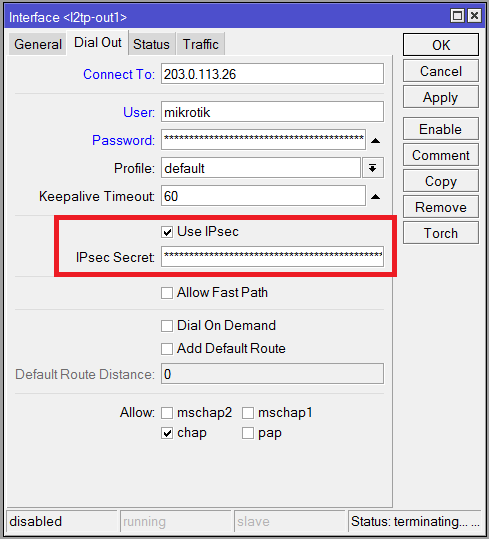The height and width of the screenshot is (539, 489).
Task: Enable Dial On Demand option
Action: click(167, 326)
